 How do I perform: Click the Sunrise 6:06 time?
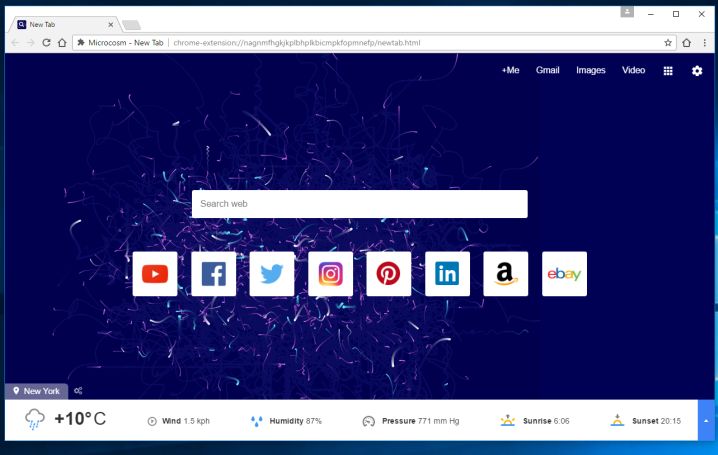(x=546, y=421)
